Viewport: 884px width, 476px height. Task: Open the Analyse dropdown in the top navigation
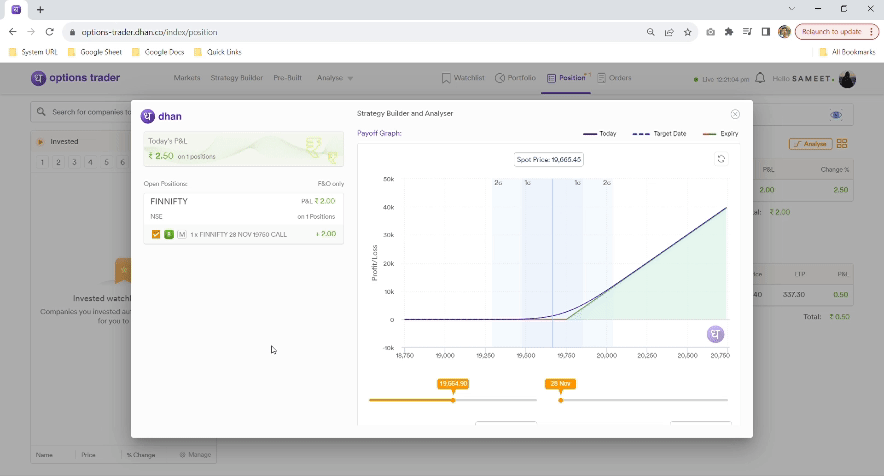tap(332, 78)
